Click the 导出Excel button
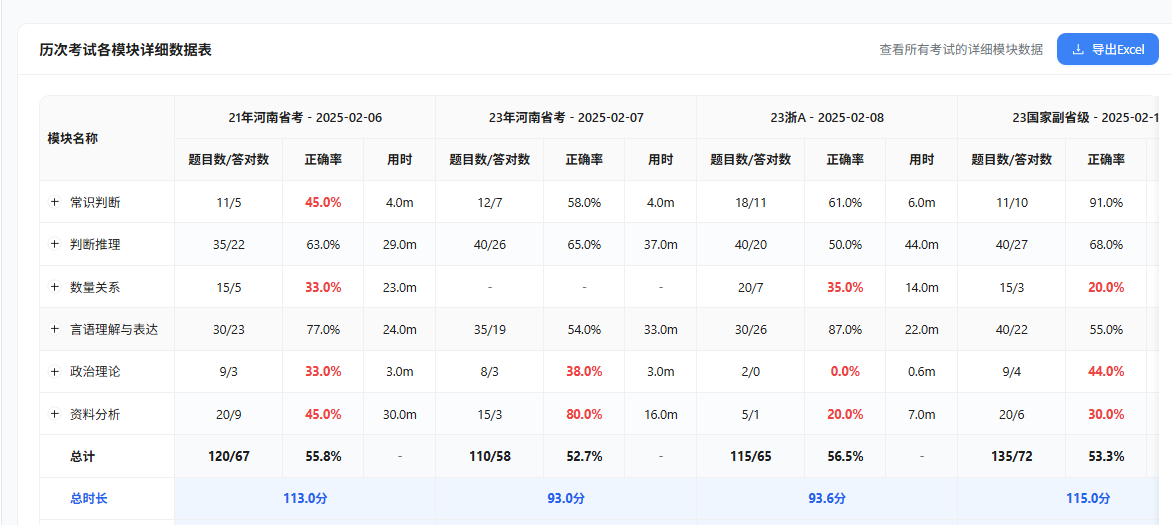This screenshot has width=1172, height=525. tap(1107, 49)
